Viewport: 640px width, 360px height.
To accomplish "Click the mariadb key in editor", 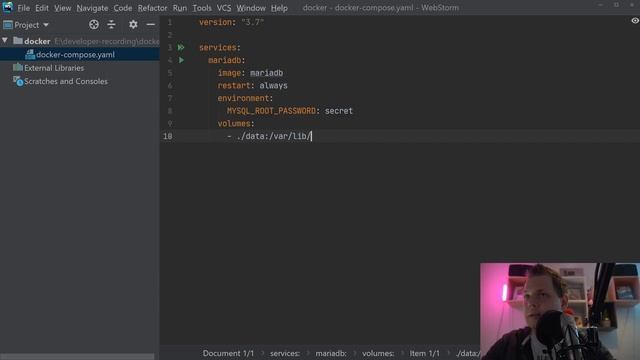I will (224, 60).
